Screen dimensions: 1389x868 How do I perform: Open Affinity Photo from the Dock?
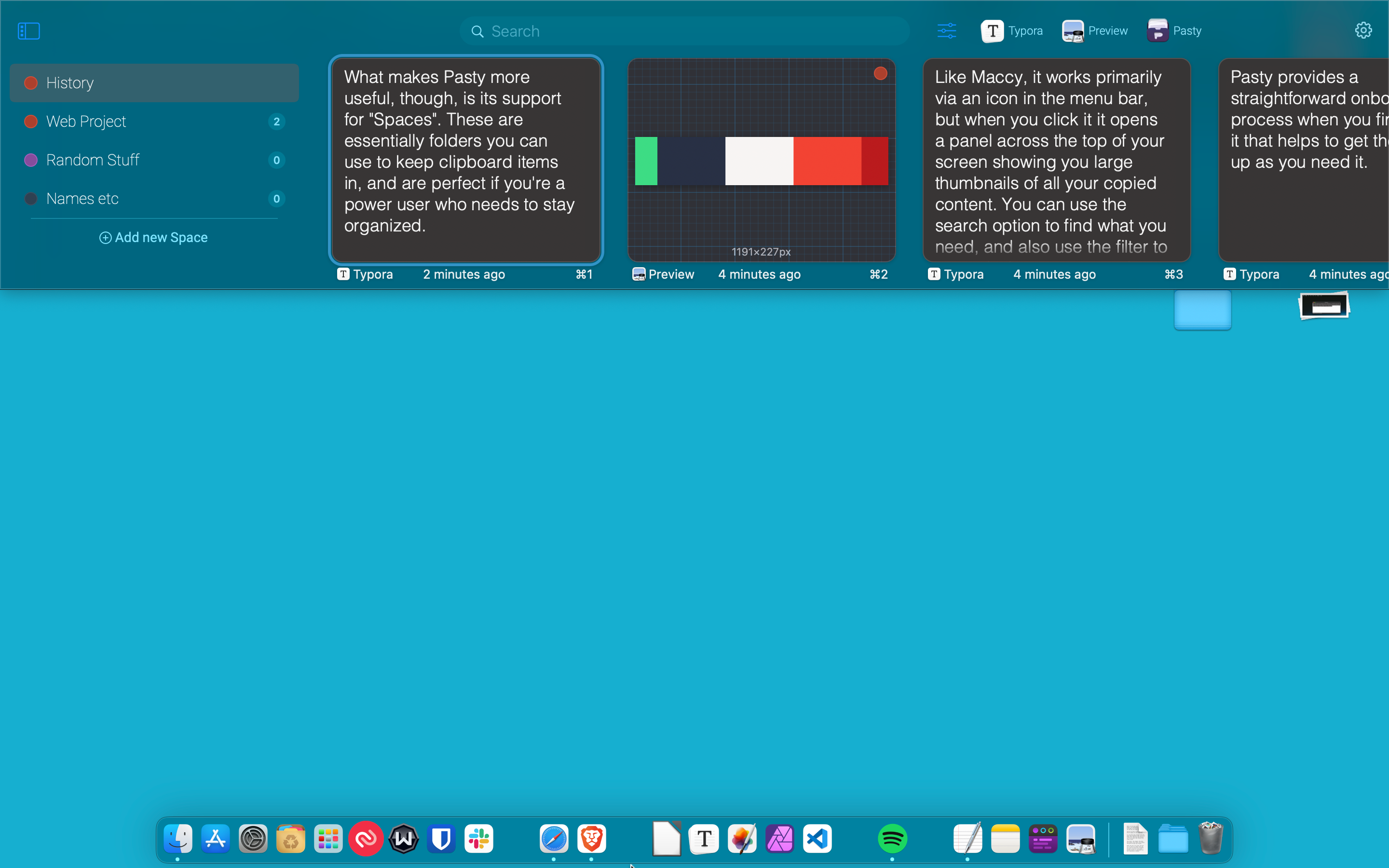[780, 838]
